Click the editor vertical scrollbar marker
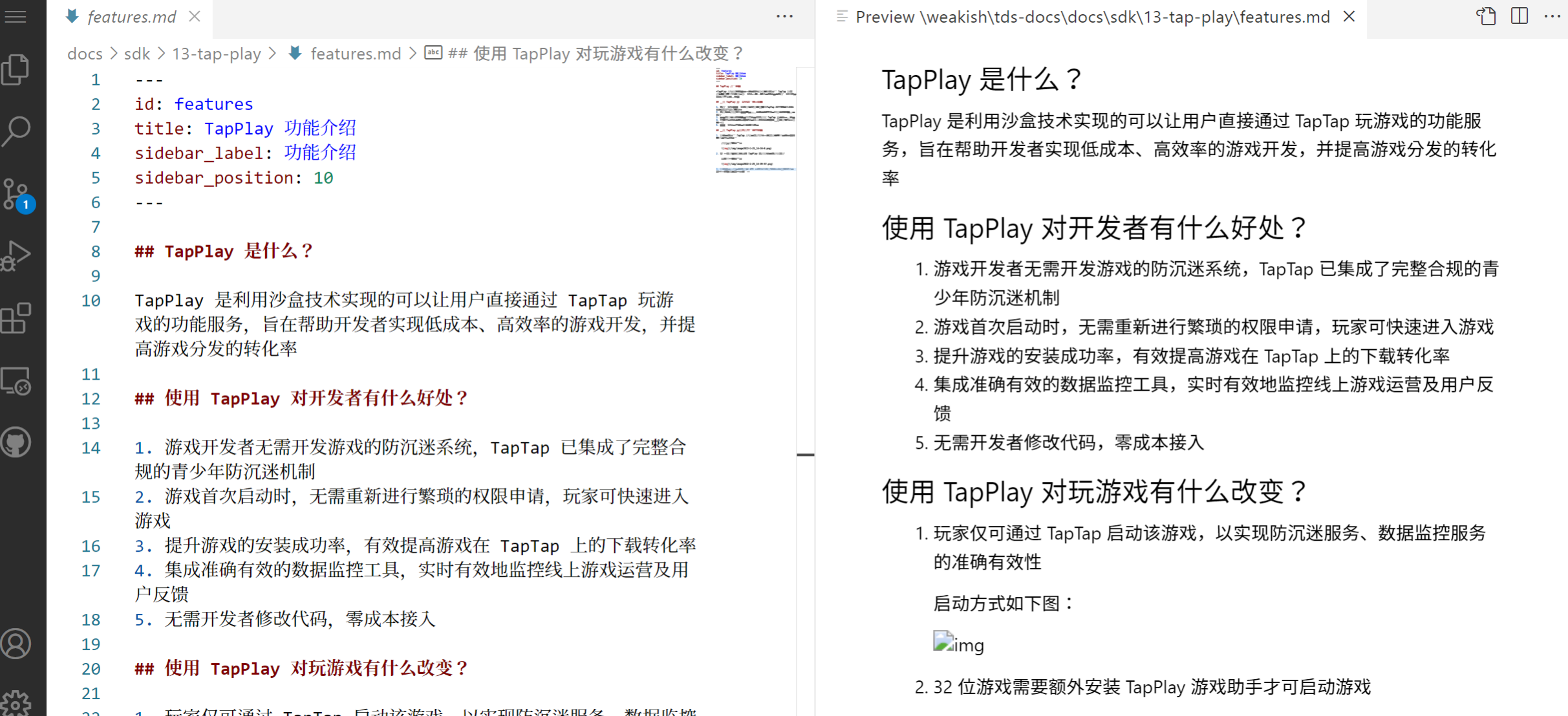The width and height of the screenshot is (1568, 716). pos(806,455)
